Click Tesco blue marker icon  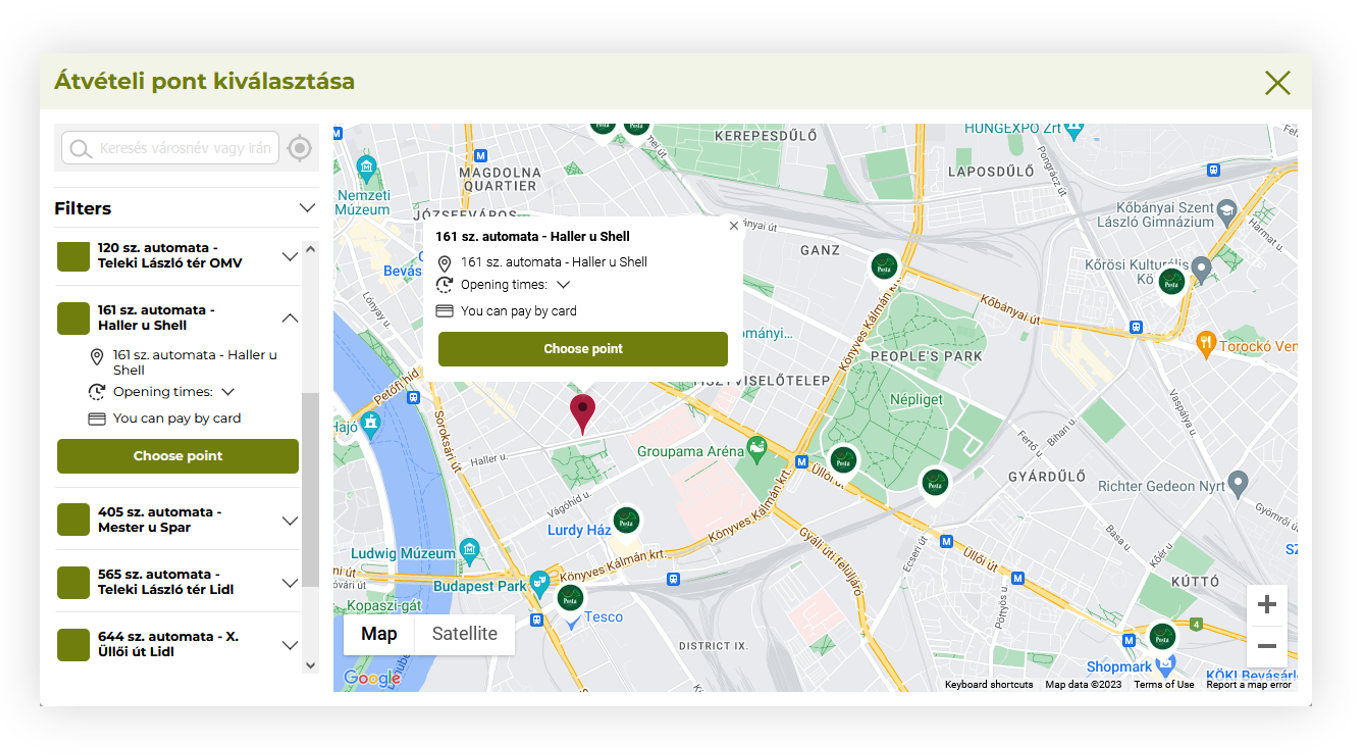pos(571,621)
